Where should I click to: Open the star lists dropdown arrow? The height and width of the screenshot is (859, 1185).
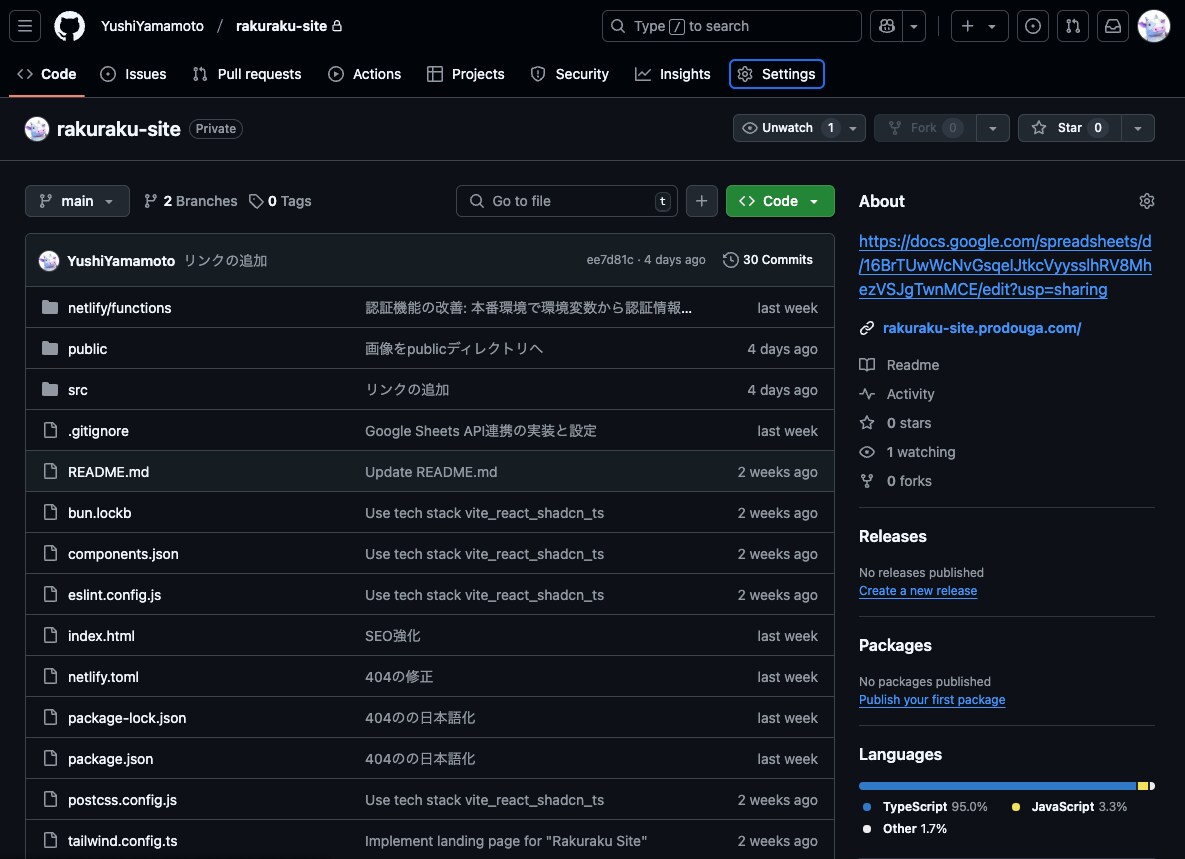[x=1137, y=128]
